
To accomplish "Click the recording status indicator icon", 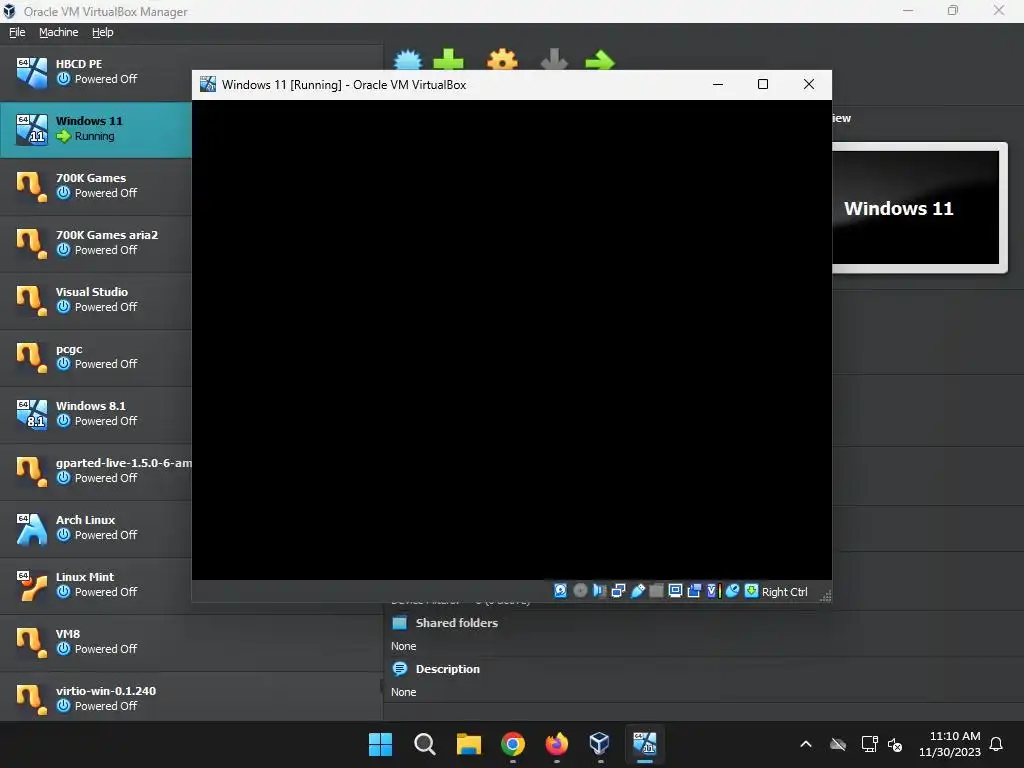I will pos(694,591).
